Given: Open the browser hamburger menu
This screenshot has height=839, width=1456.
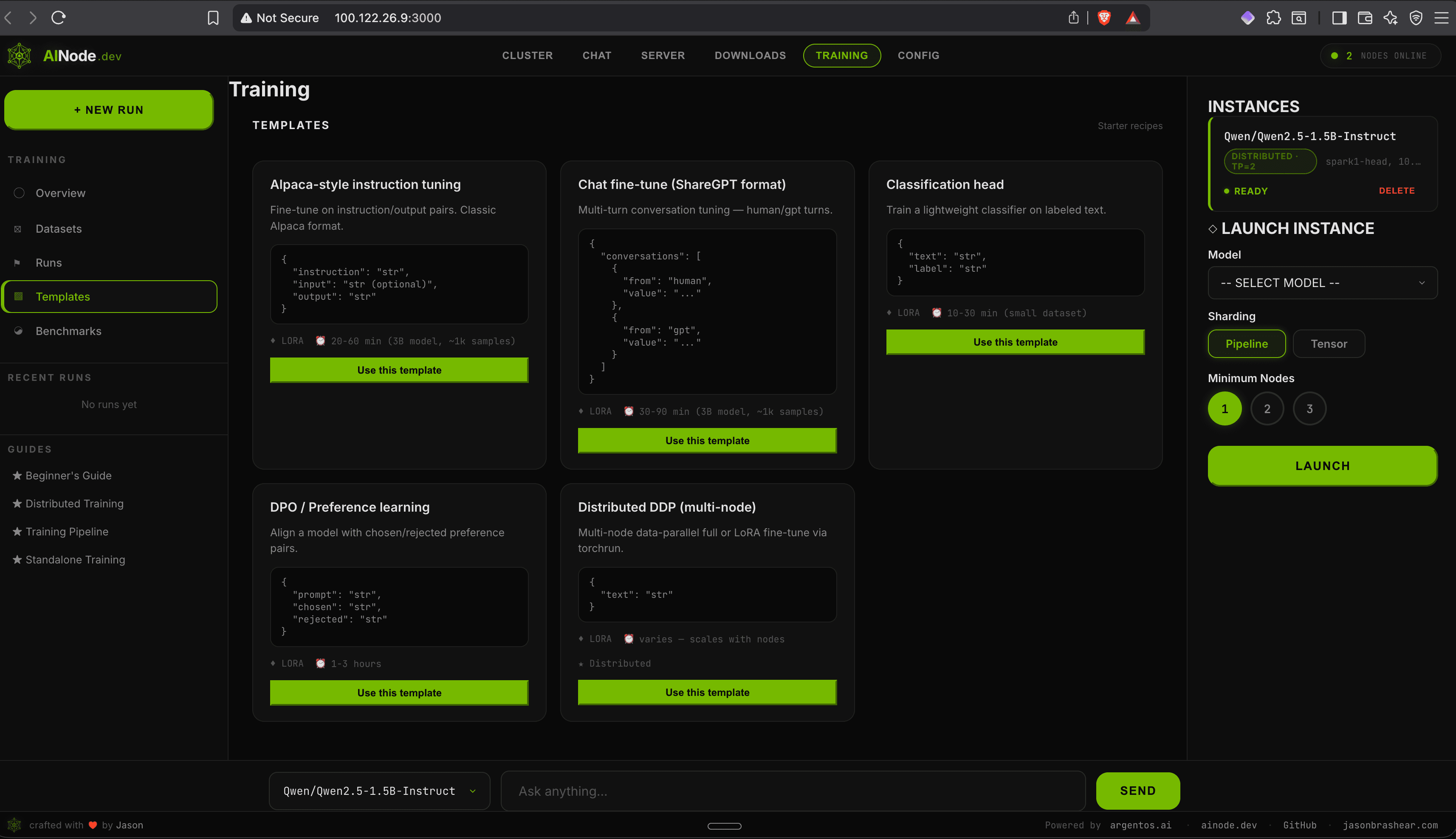Looking at the screenshot, I should (1441, 18).
